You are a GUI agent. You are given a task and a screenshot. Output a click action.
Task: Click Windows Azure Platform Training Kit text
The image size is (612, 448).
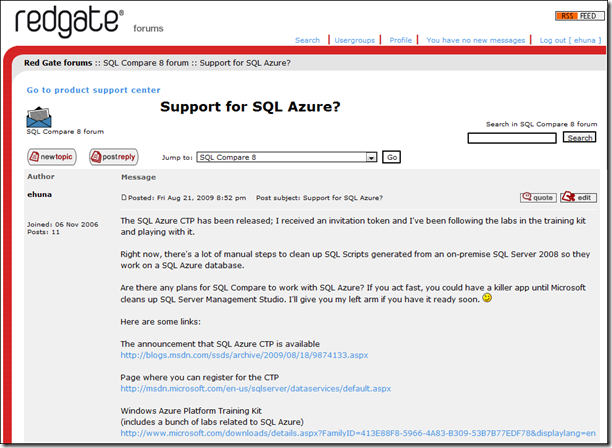click(191, 411)
